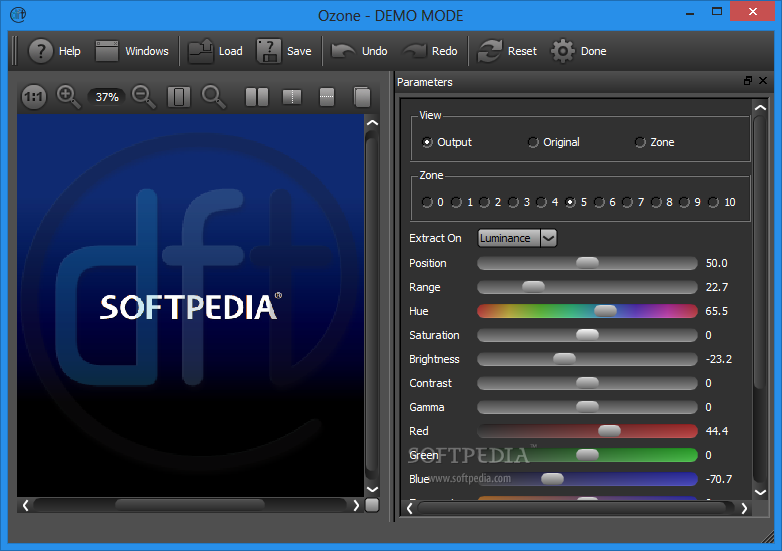Open the Windows menu
This screenshot has width=782, height=551.
click(132, 51)
